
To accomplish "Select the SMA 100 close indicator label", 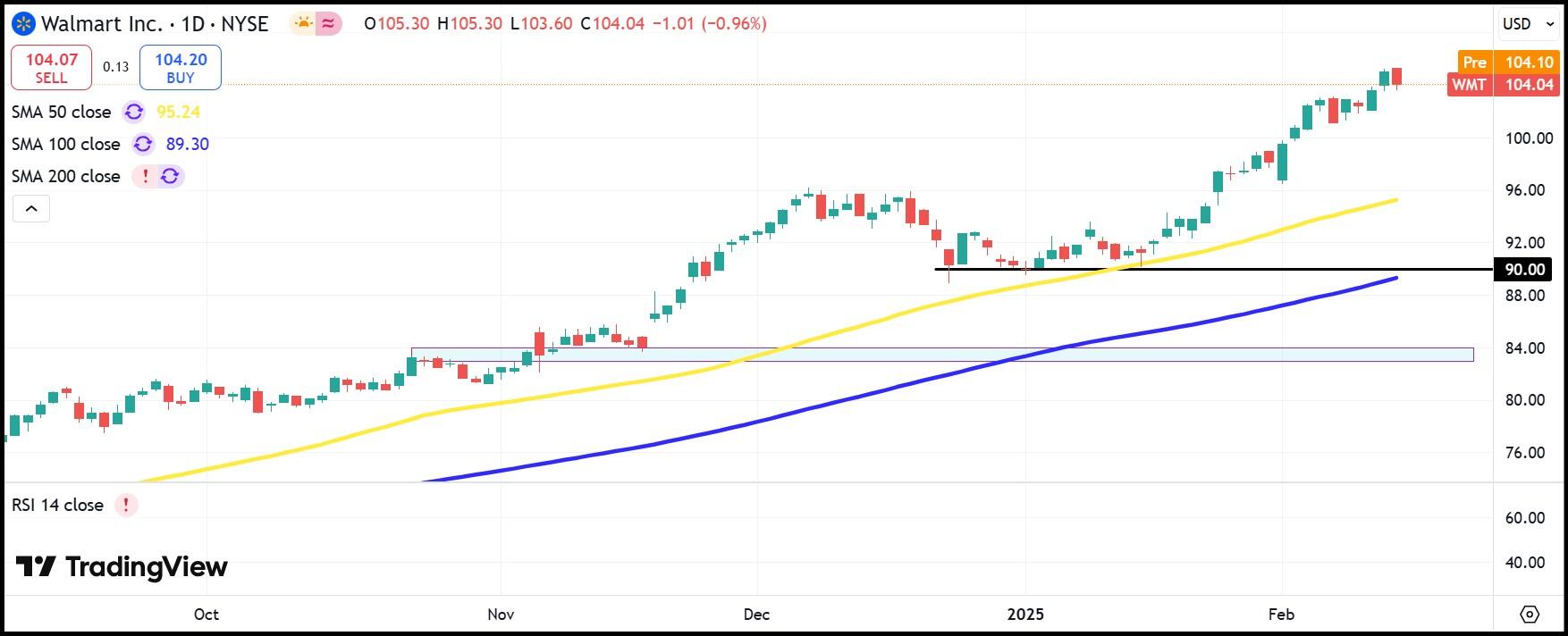I will pos(66,144).
